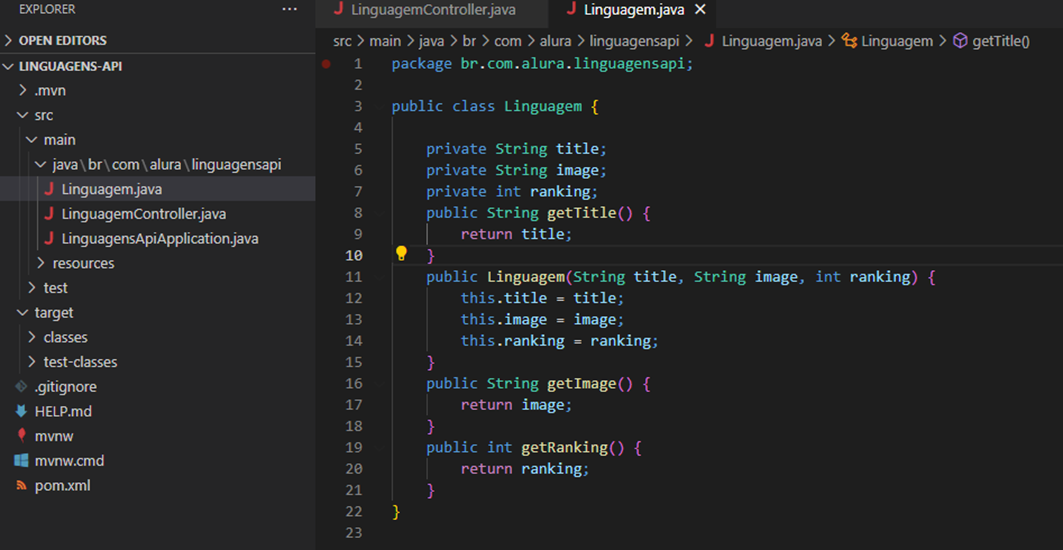Click the Java icon beside LinguagemController.java in explorer
Screen dimensions: 1063x550
click(x=49, y=214)
